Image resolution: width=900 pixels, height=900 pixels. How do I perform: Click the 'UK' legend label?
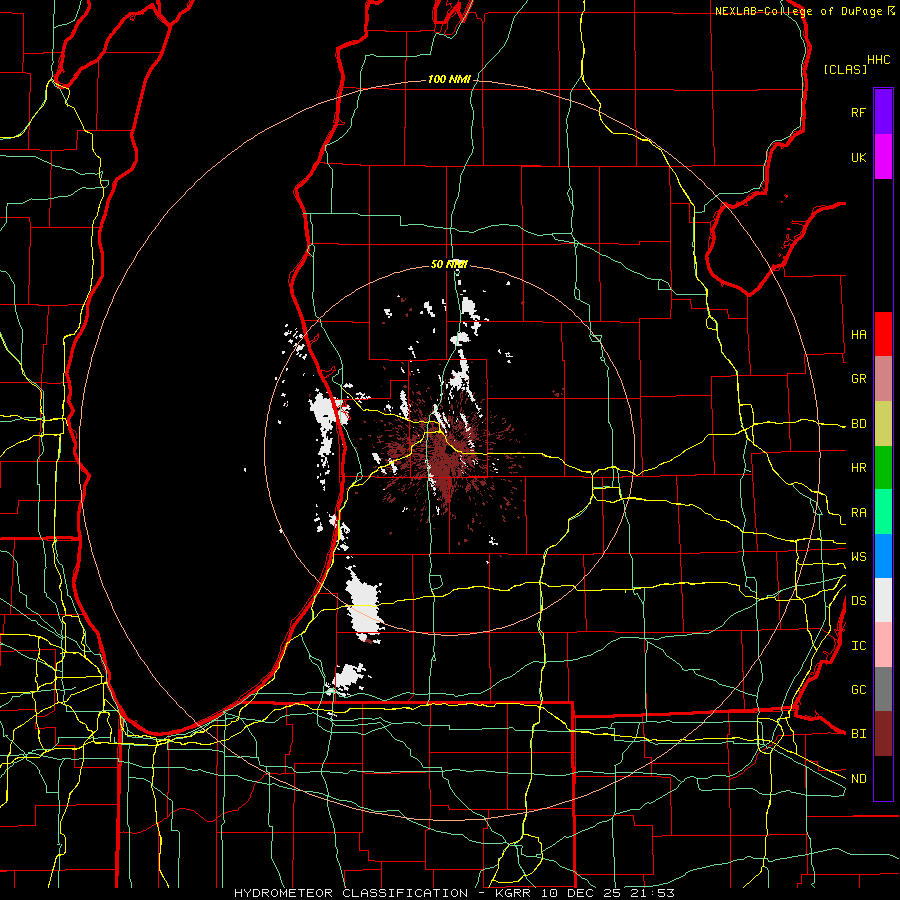pyautogui.click(x=858, y=157)
